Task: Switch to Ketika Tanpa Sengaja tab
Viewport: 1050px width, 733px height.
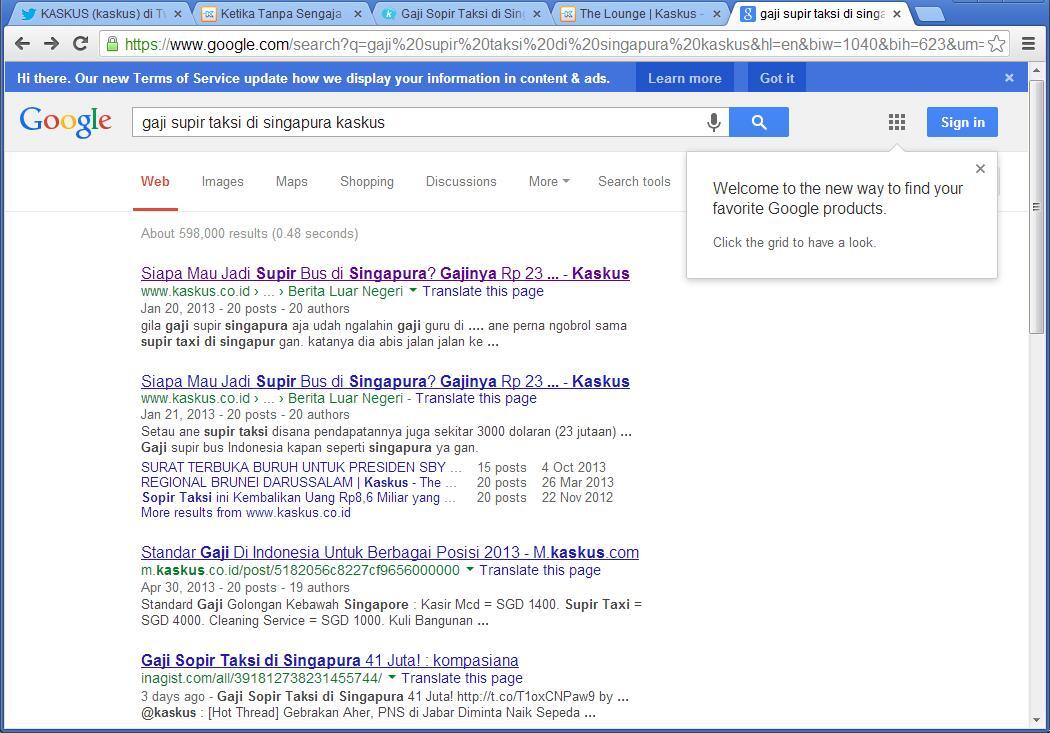Action: point(281,13)
